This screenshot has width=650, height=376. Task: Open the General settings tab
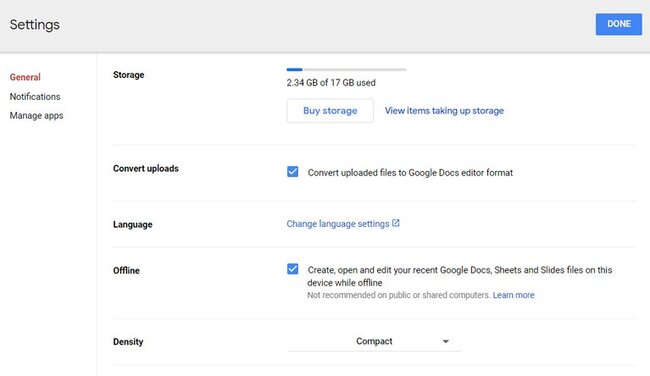(25, 77)
